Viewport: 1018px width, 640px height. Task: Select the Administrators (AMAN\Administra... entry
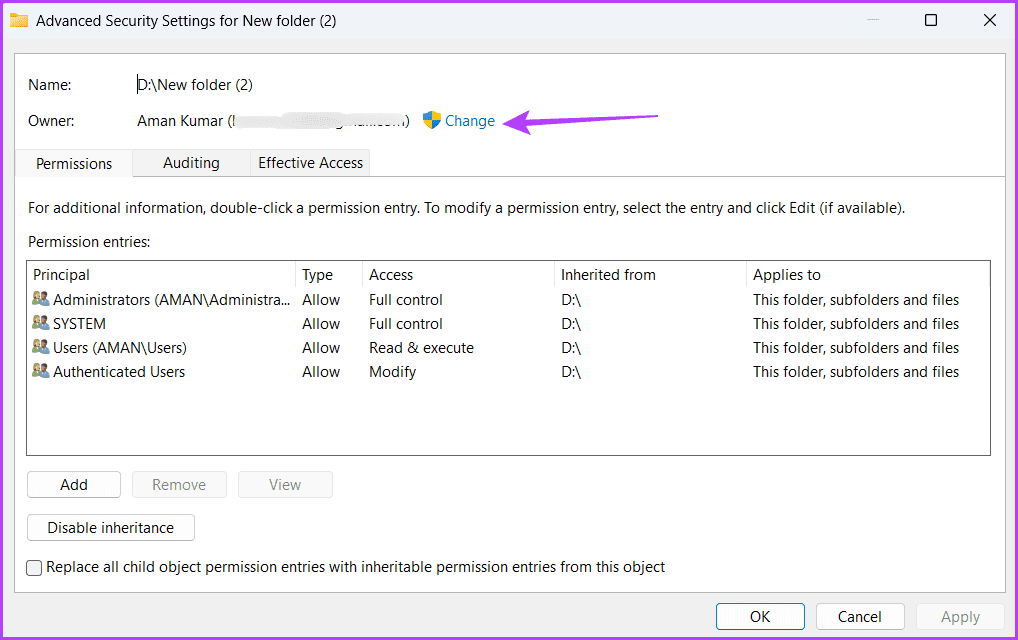[508, 299]
